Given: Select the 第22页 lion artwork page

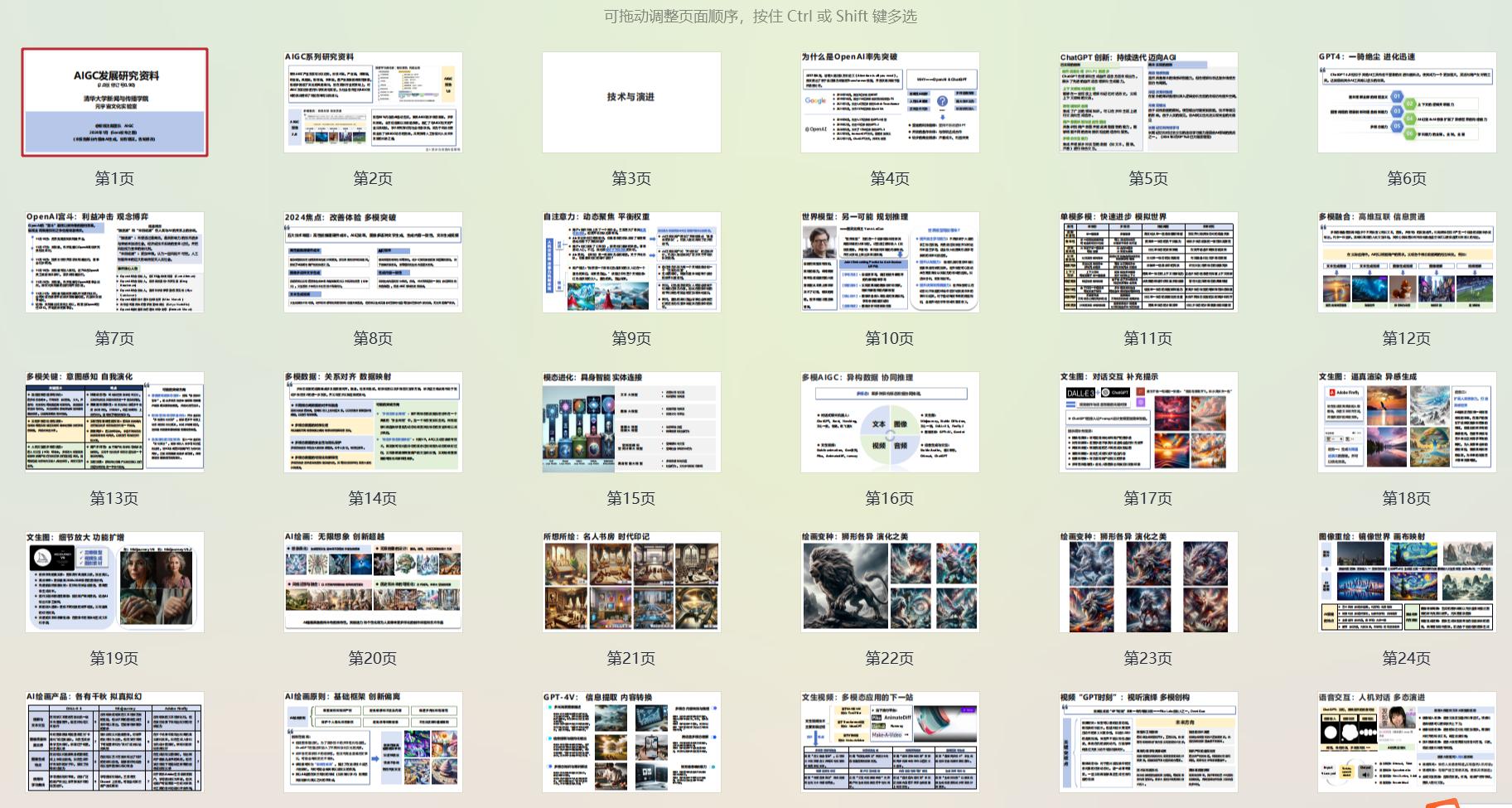Looking at the screenshot, I should pos(890,583).
